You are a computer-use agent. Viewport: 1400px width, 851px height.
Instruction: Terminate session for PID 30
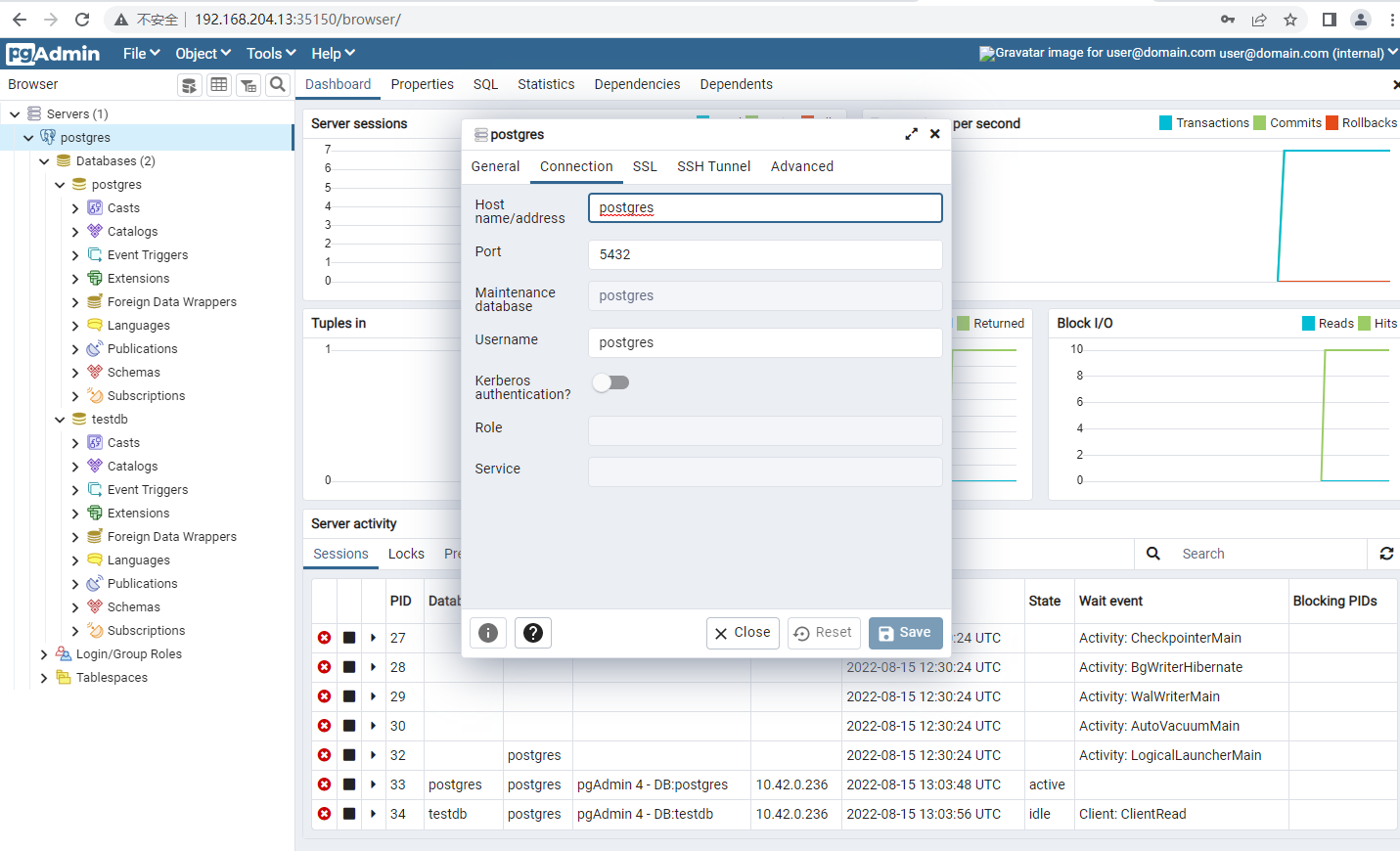(324, 726)
